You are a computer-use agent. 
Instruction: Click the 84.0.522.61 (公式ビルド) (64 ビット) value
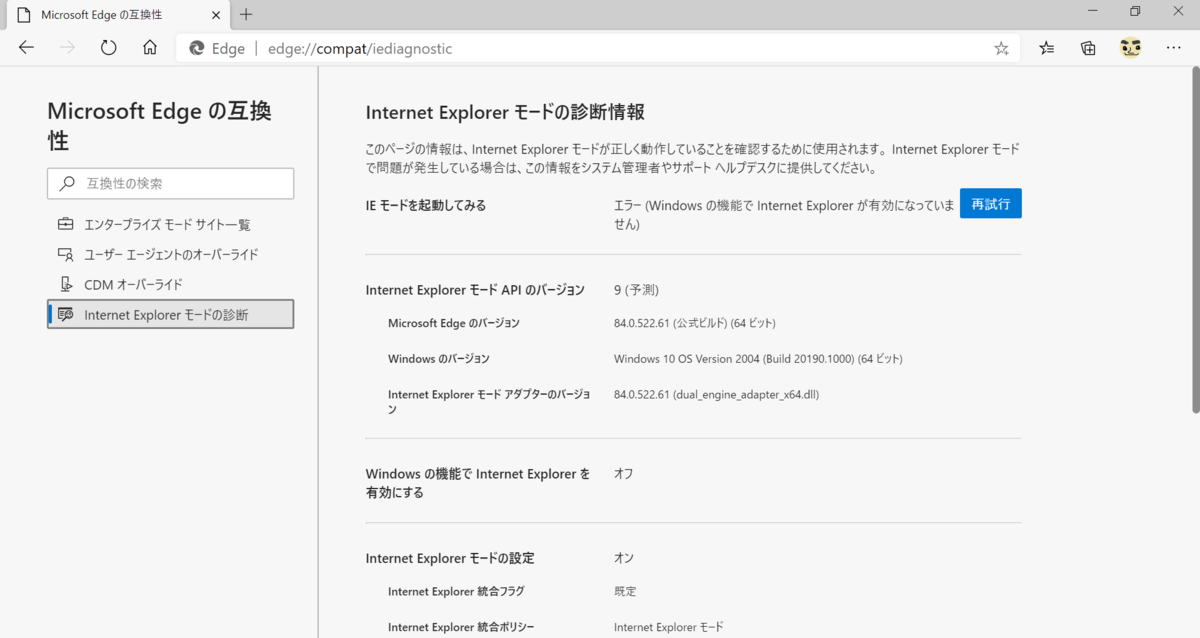(x=695, y=323)
